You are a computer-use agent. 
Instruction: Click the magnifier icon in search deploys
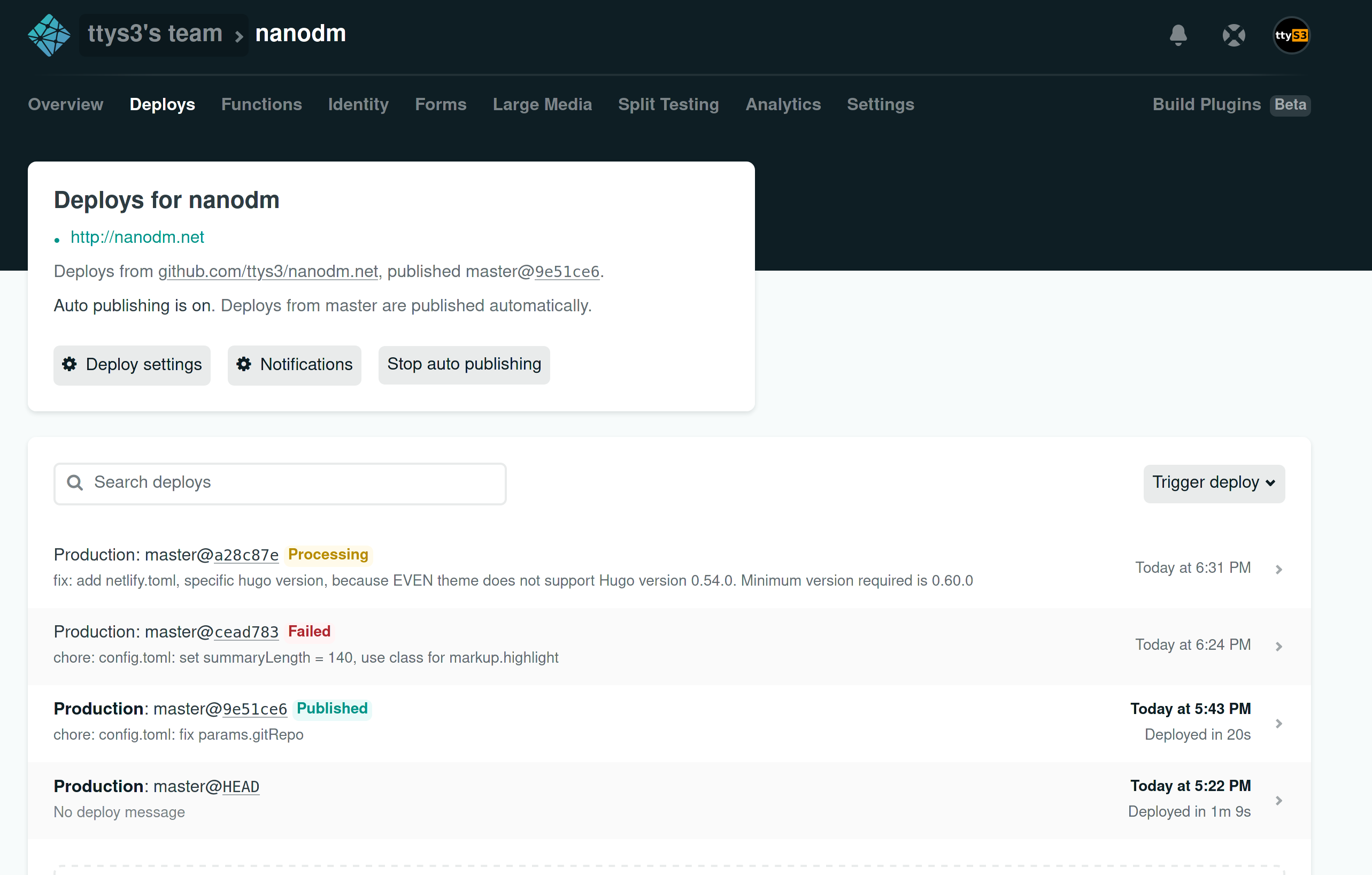pyautogui.click(x=75, y=483)
